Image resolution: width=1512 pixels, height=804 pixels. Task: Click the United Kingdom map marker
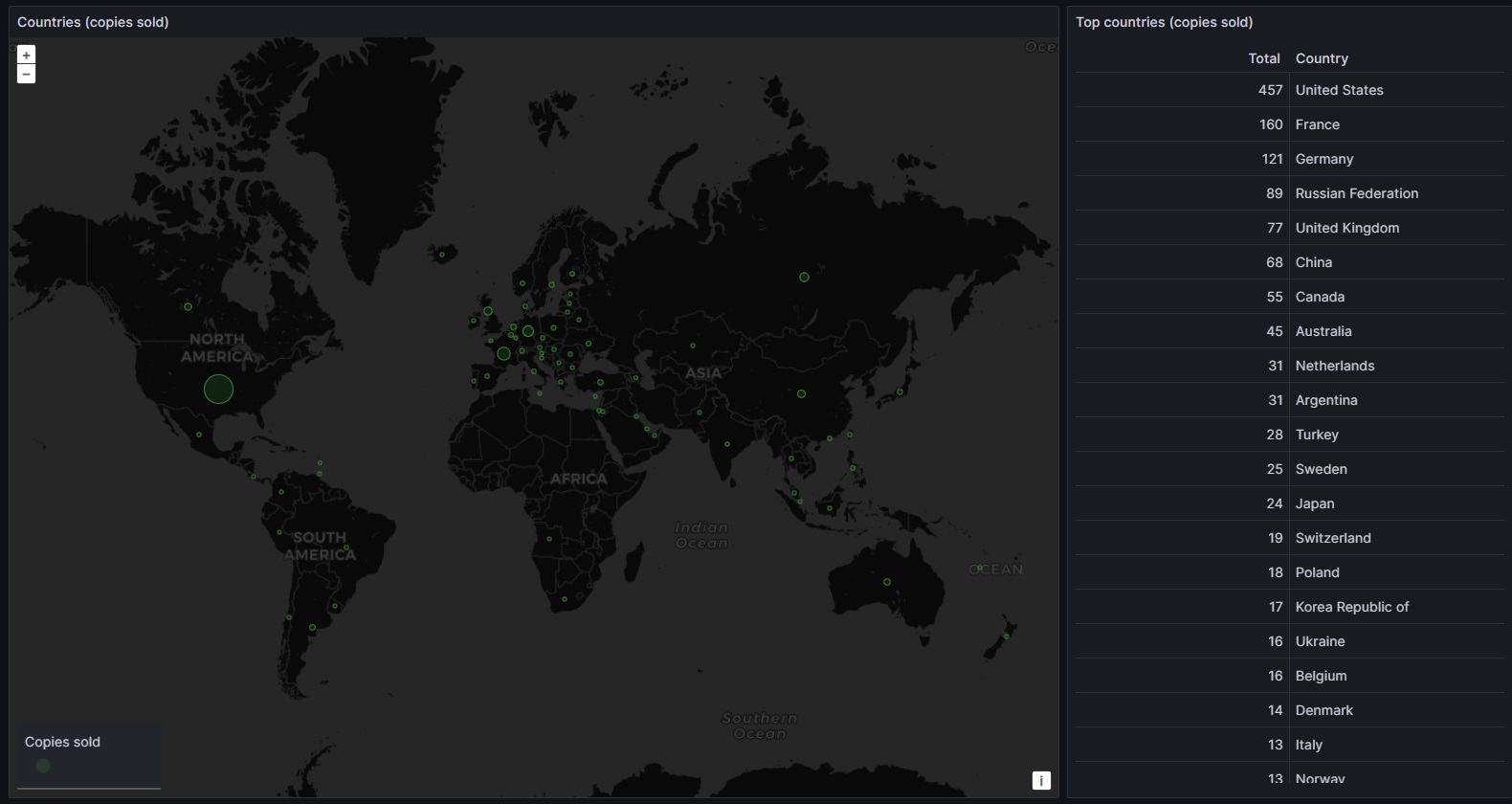point(488,311)
